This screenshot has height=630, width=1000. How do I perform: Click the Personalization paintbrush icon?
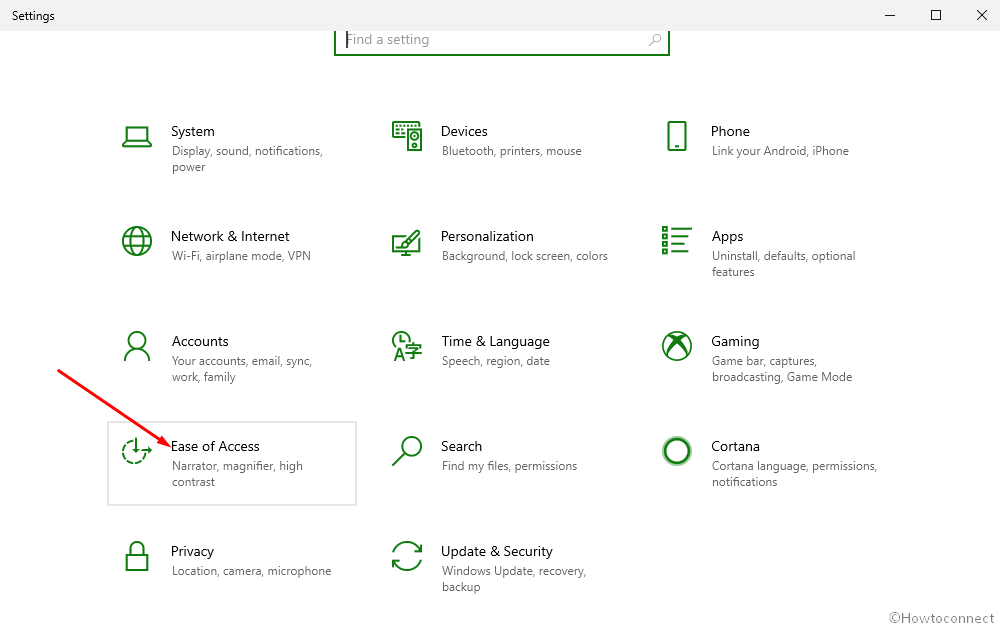click(406, 243)
